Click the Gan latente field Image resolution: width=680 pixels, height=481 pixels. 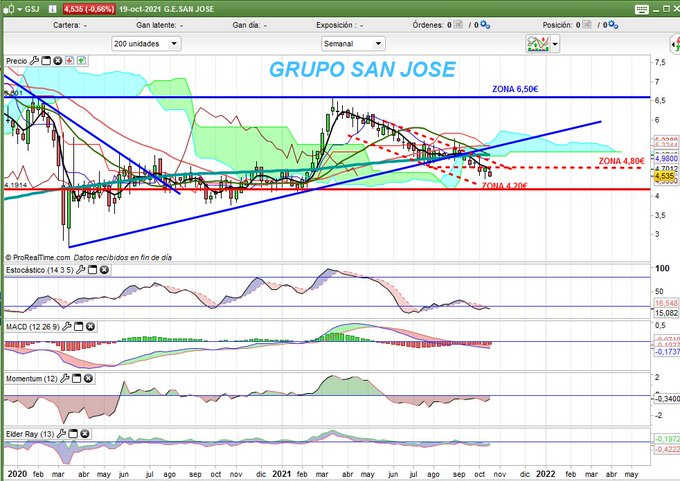[x=160, y=25]
